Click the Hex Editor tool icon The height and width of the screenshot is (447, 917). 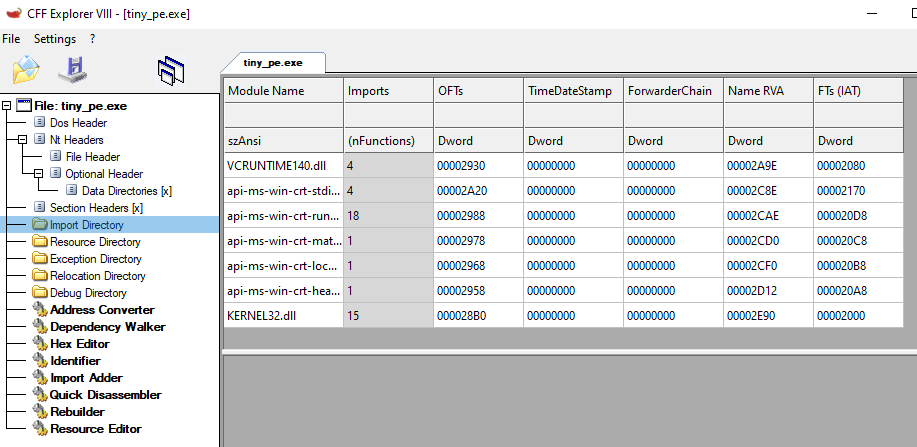[x=40, y=343]
